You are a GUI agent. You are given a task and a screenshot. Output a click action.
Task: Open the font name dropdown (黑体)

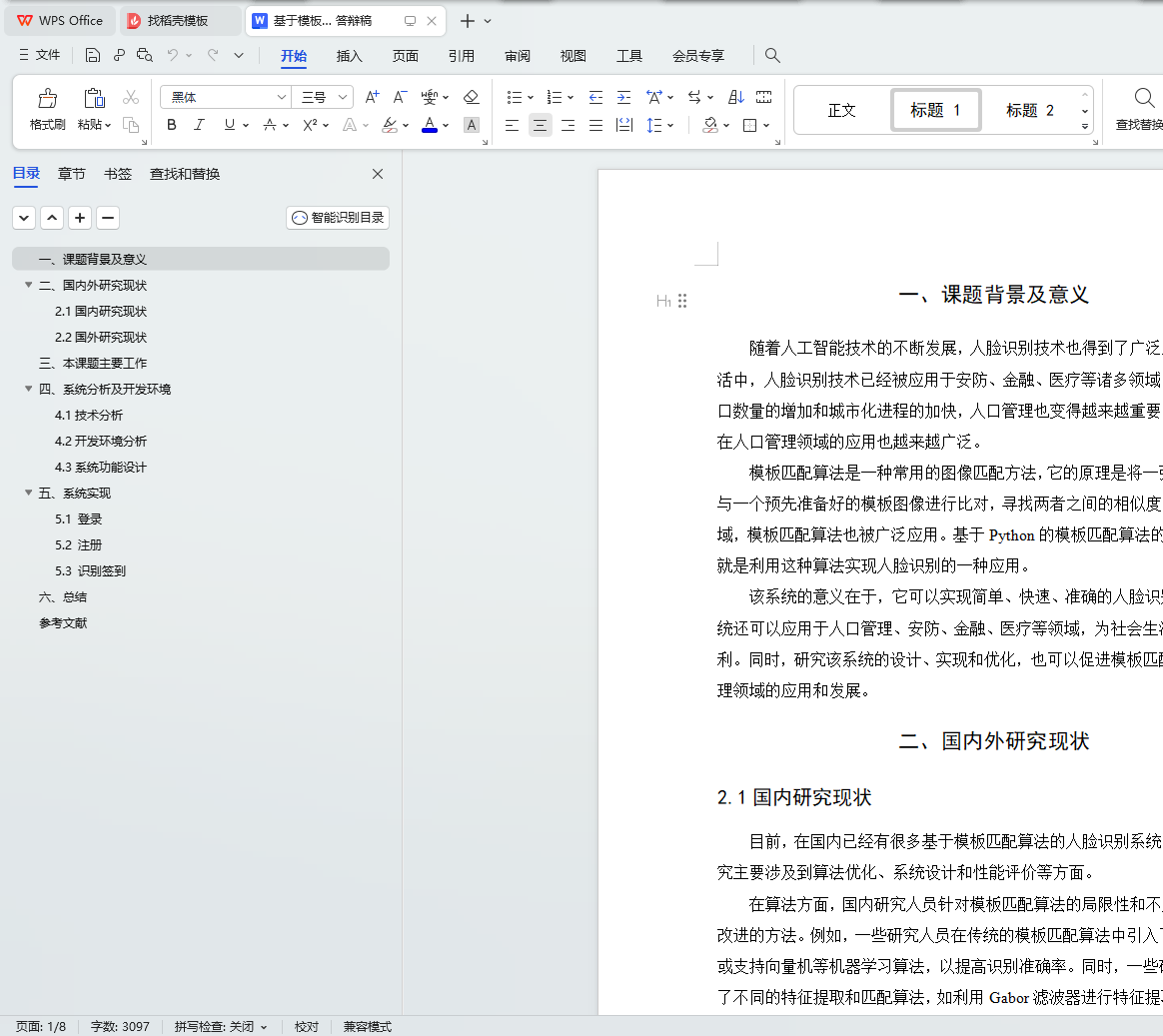(281, 97)
